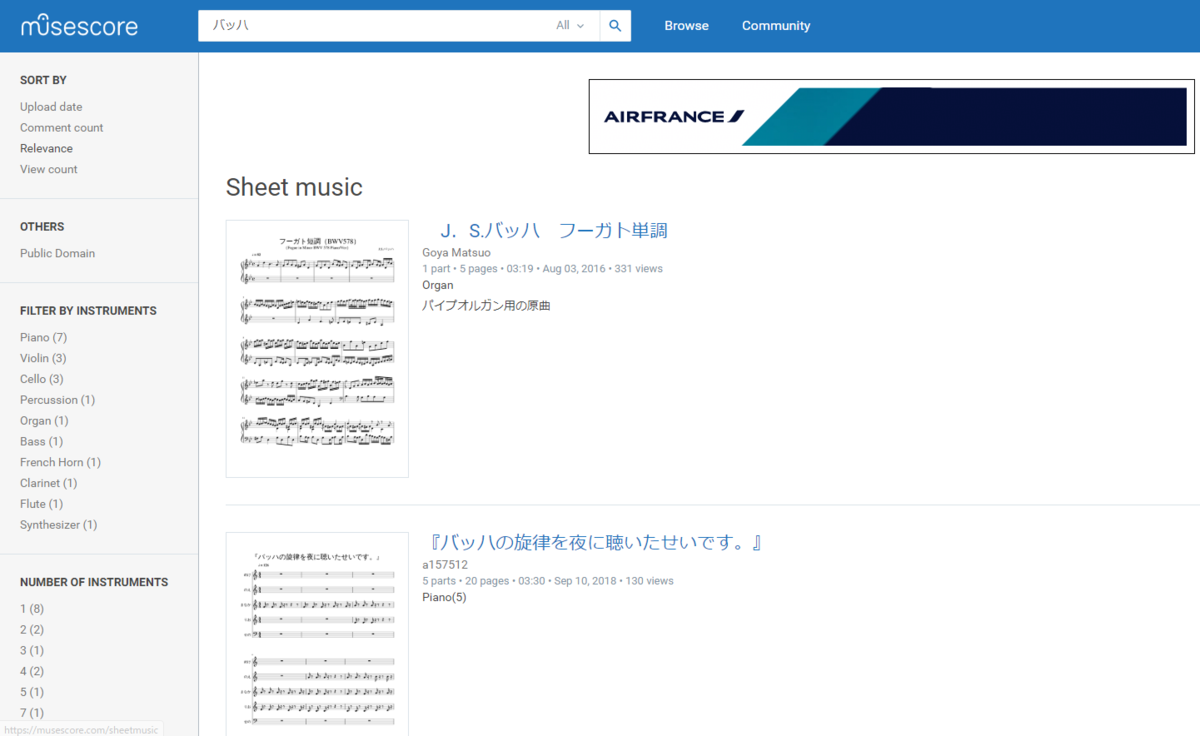Image resolution: width=1200 pixels, height=736 pixels.
Task: Sort results by Relevance
Action: [46, 148]
